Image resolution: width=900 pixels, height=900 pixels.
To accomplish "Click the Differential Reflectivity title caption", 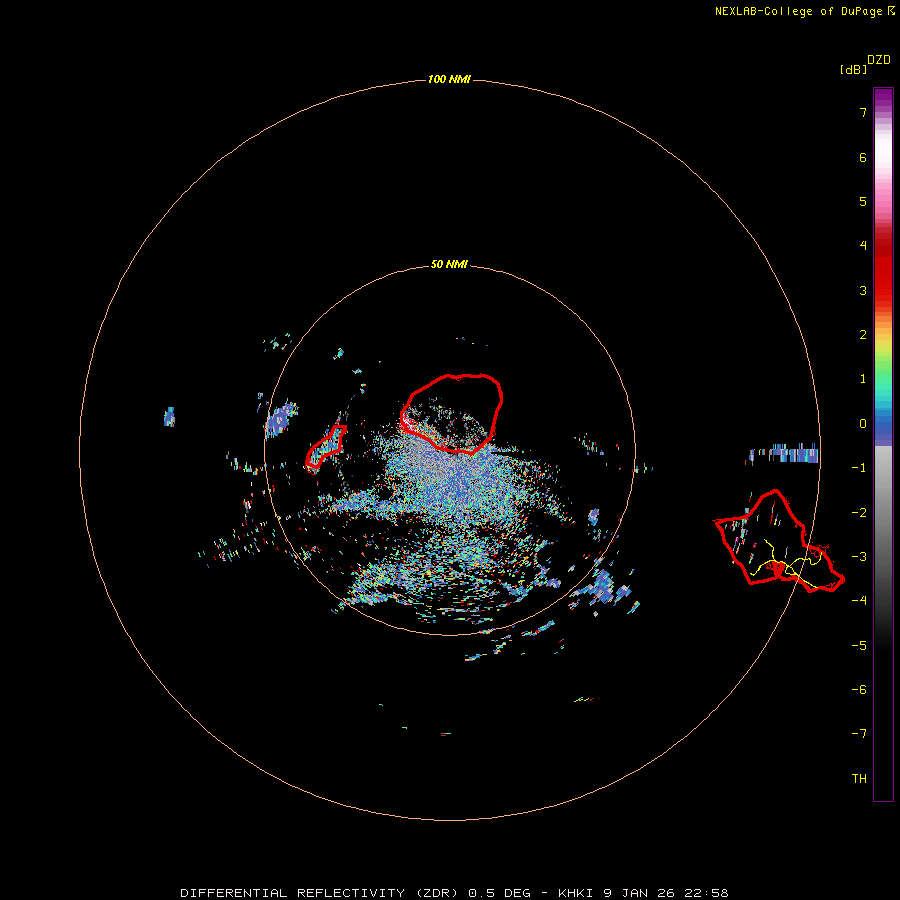I will [x=454, y=893].
